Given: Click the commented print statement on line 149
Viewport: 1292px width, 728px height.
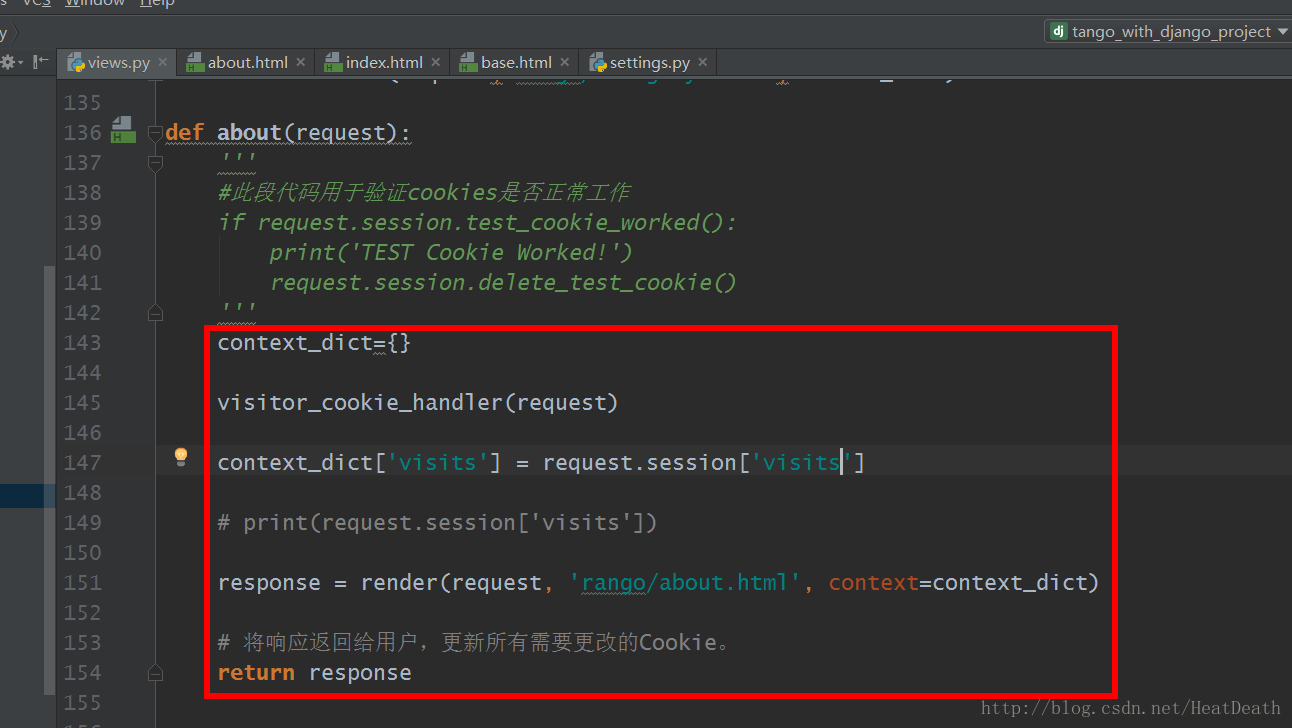Looking at the screenshot, I should tap(437, 522).
